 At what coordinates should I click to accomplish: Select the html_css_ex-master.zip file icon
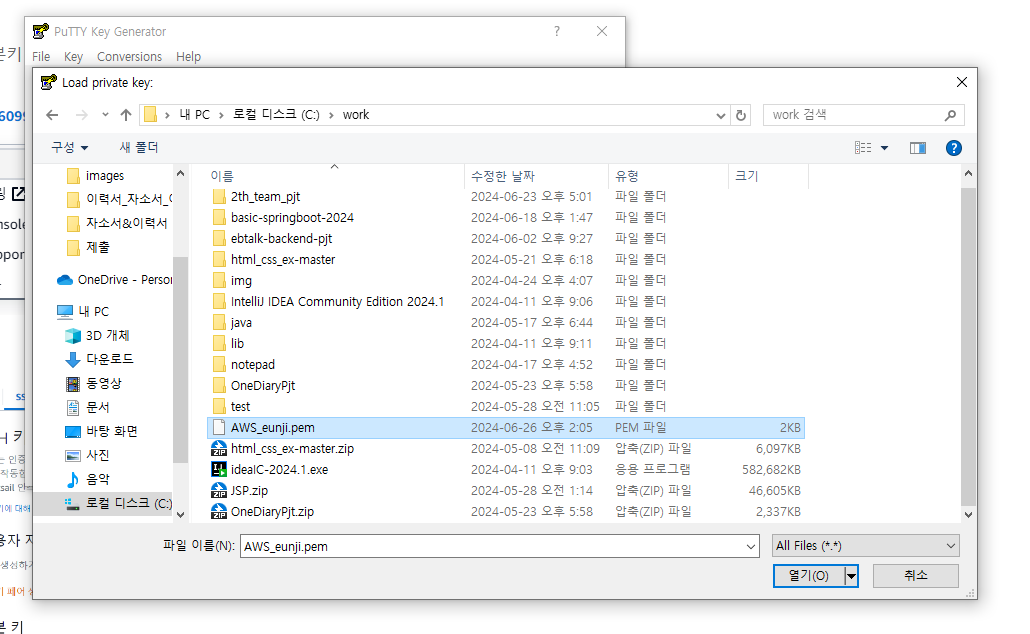click(x=219, y=449)
